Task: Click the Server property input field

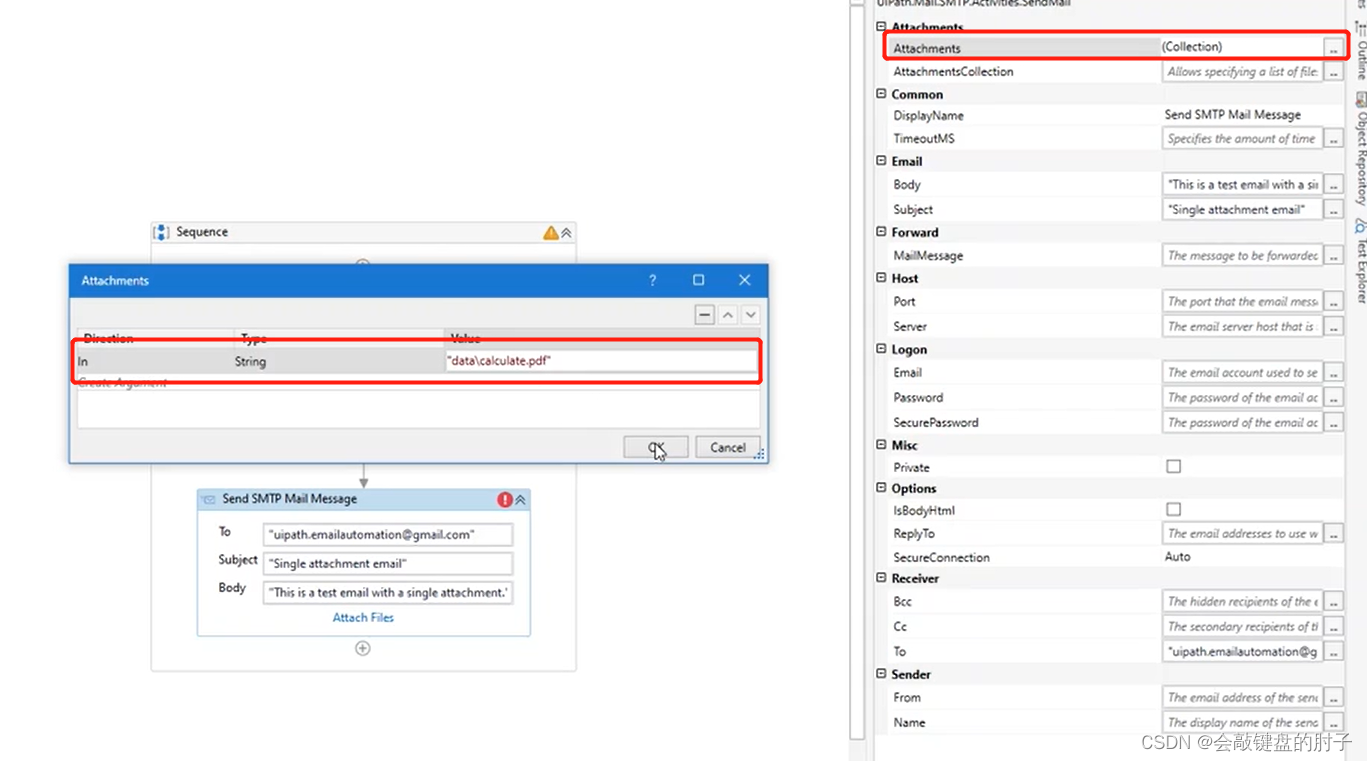Action: [1242, 326]
